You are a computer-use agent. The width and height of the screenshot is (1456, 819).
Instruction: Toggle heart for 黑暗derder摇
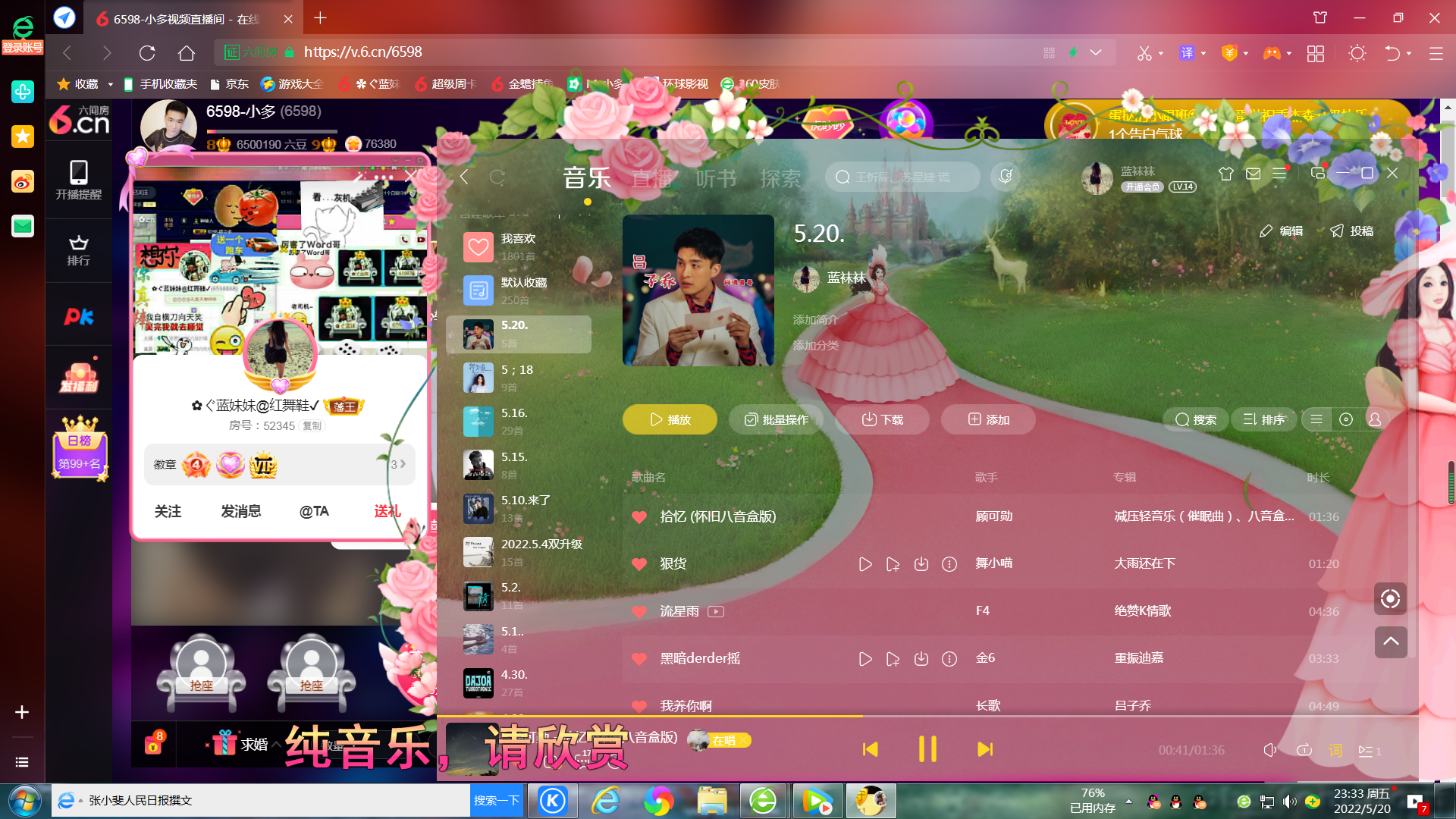(x=639, y=658)
